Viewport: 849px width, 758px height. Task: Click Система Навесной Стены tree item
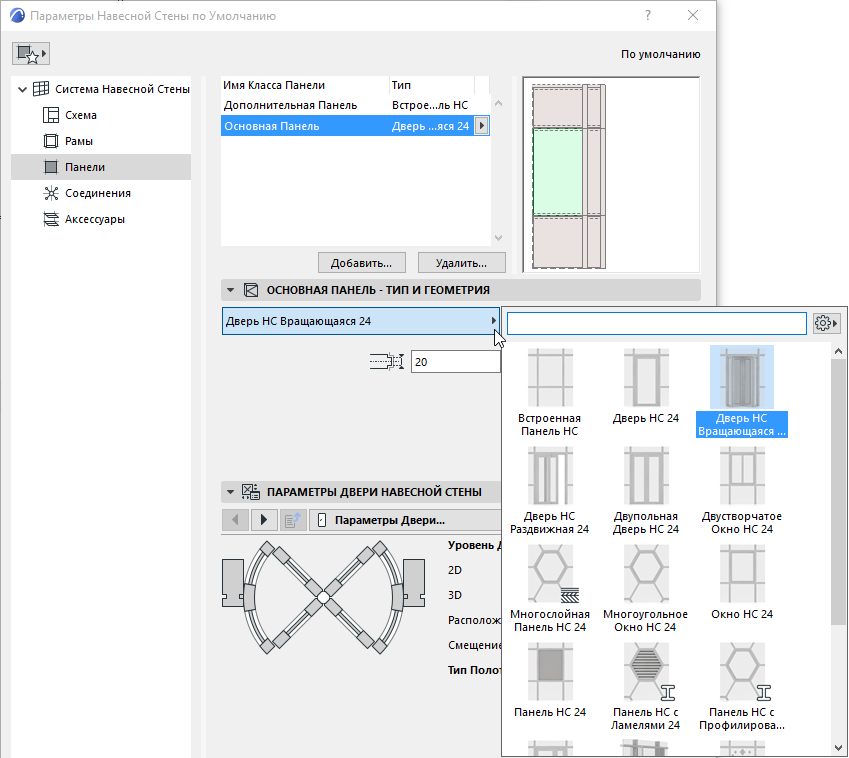point(122,89)
